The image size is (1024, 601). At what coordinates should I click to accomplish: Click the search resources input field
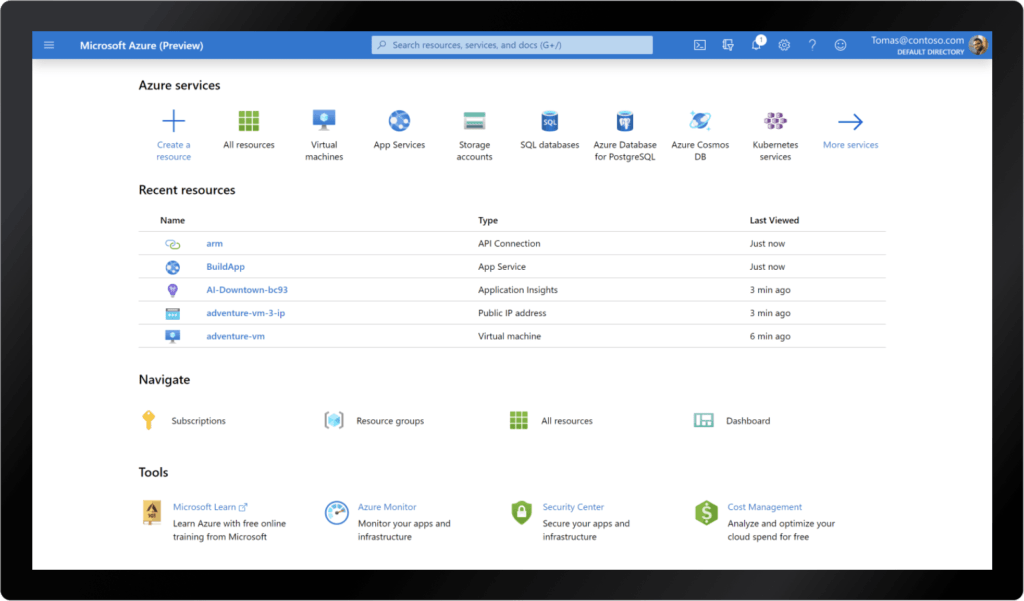click(x=511, y=44)
